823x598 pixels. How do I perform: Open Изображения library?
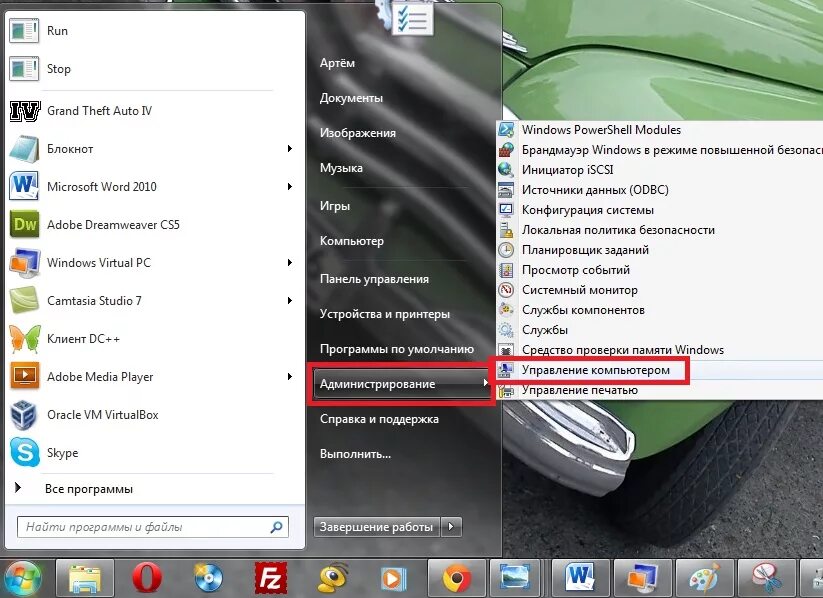coord(357,133)
